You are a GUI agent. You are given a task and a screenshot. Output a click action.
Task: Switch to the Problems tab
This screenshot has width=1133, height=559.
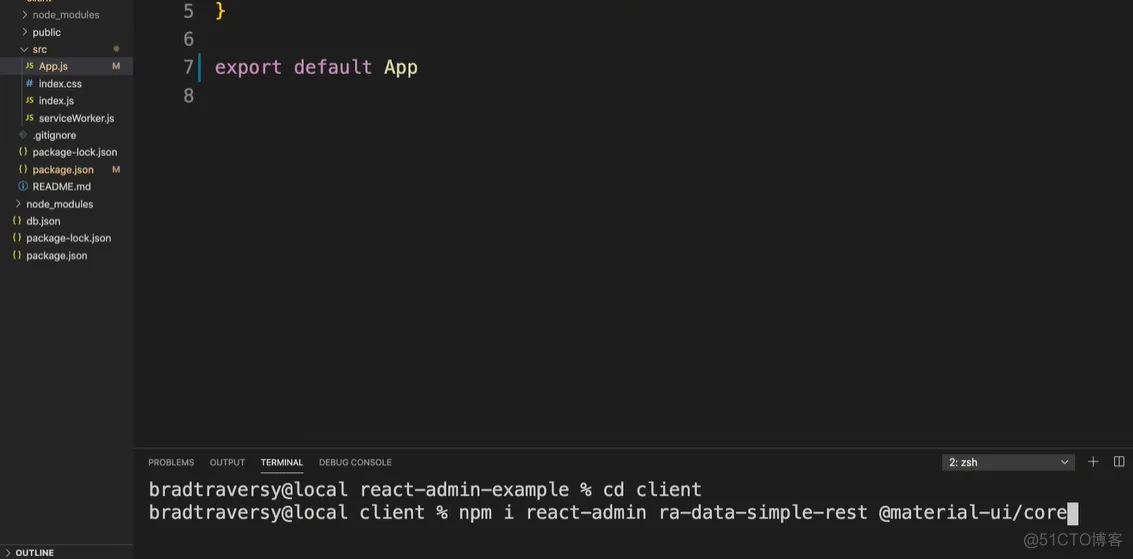pyautogui.click(x=171, y=462)
